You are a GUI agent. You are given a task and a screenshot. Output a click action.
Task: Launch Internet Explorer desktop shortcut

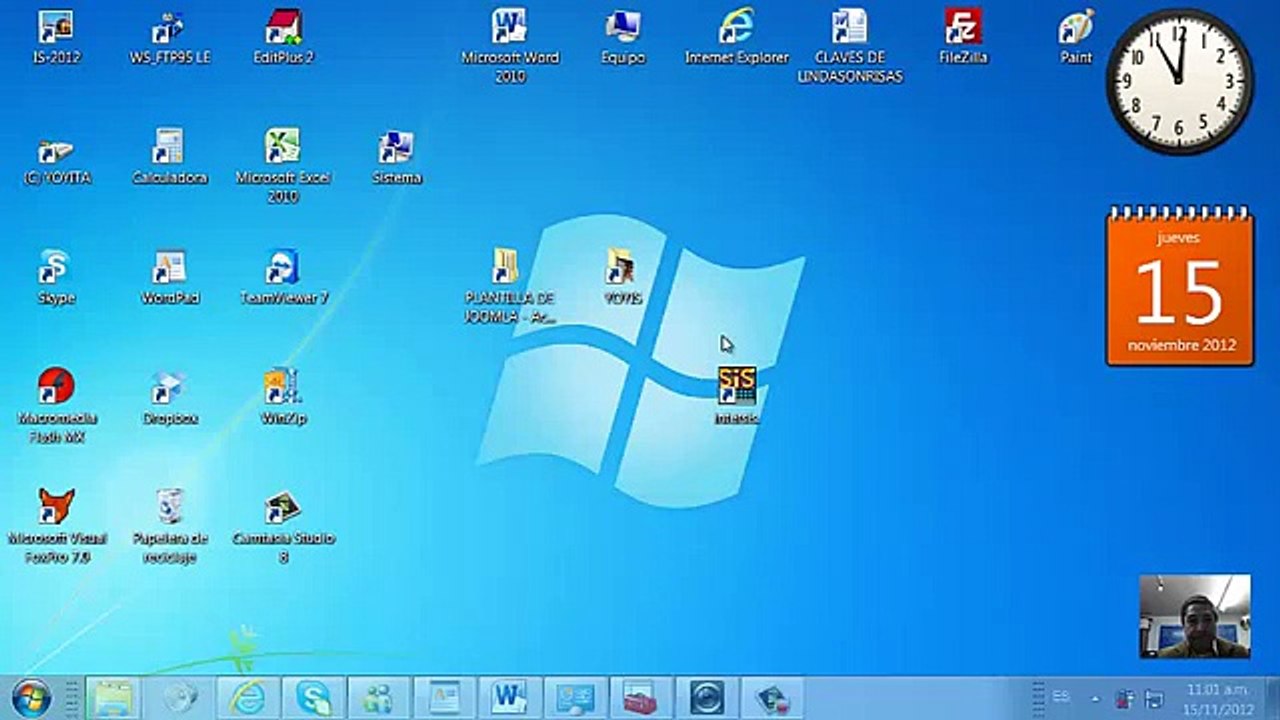click(x=737, y=37)
